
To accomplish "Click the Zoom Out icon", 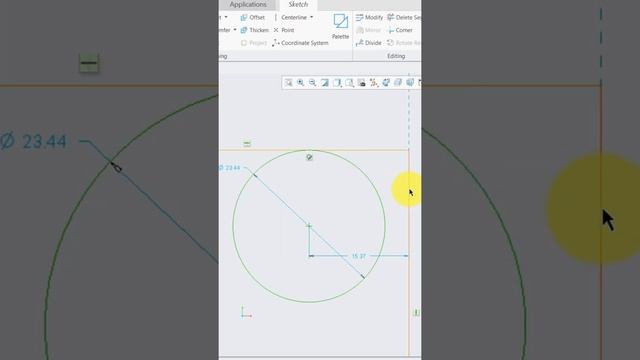I will tap(313, 83).
